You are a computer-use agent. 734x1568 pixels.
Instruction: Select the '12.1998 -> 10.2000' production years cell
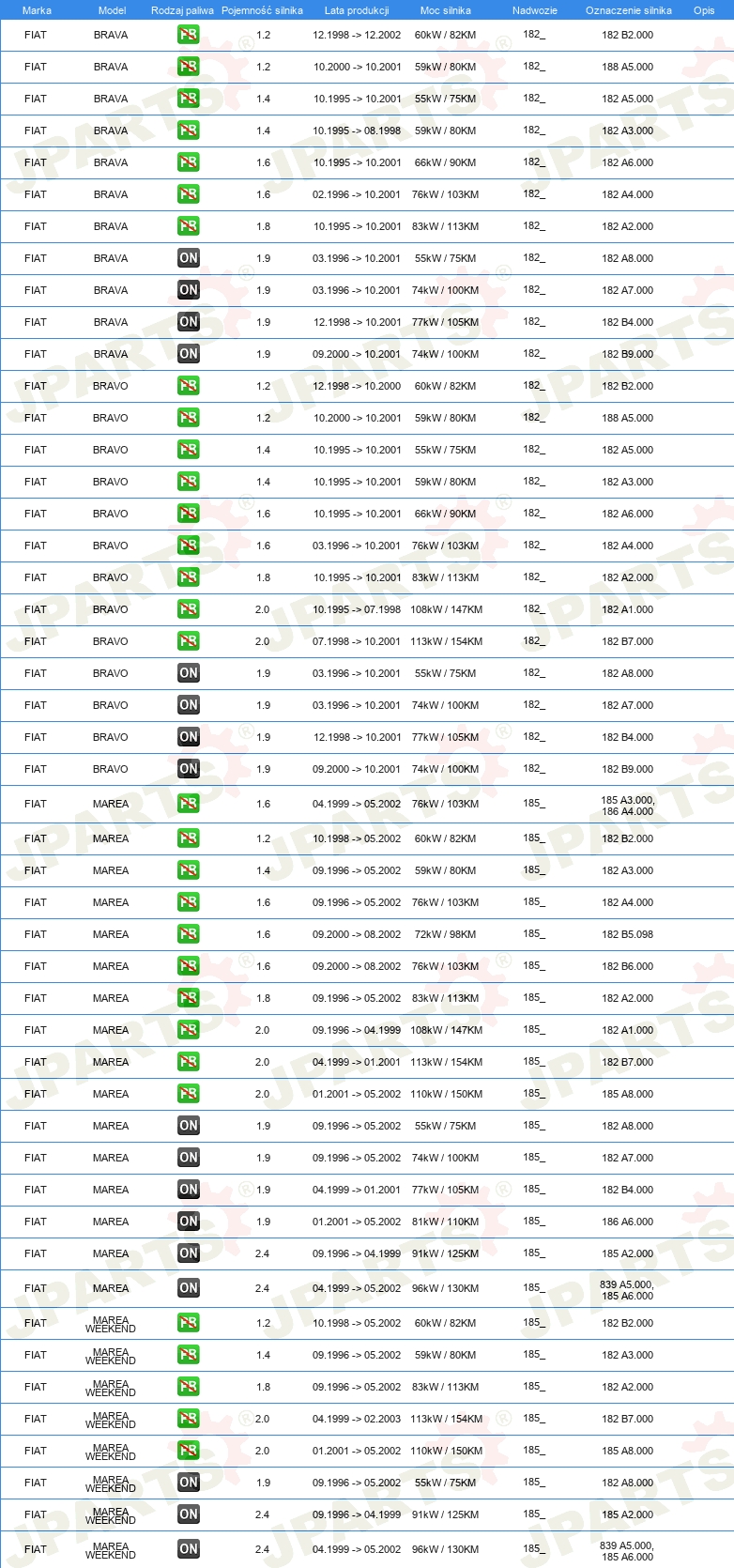[357, 386]
